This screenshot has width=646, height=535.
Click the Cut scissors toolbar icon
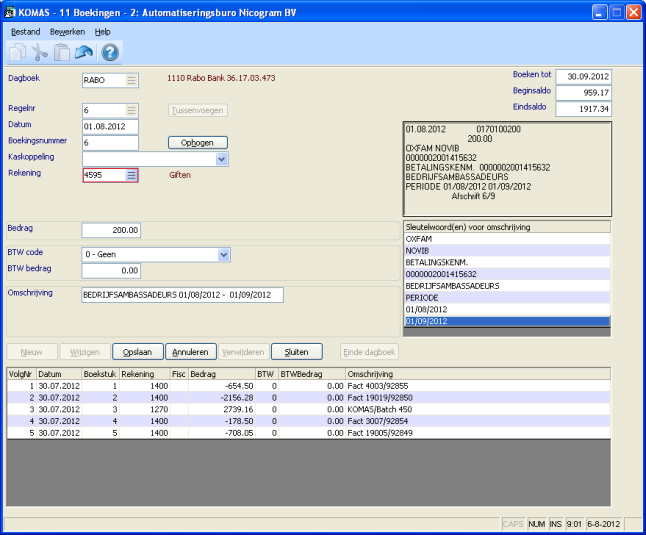pyautogui.click(x=40, y=52)
